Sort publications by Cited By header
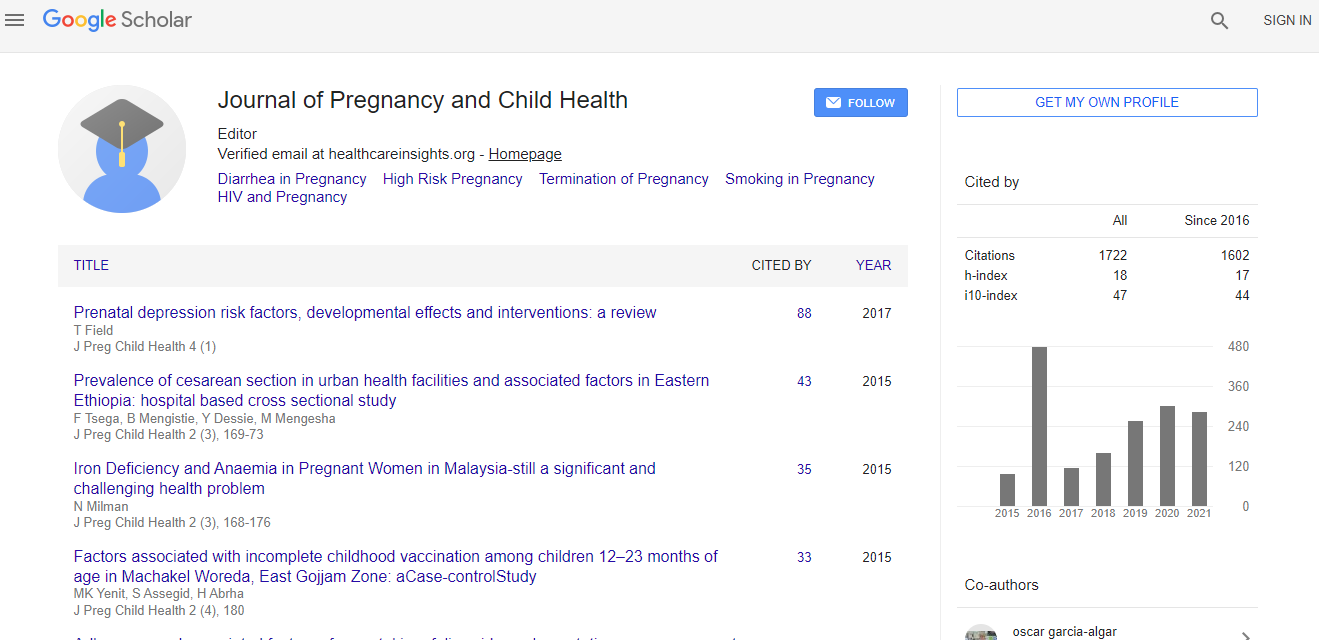1319x640 pixels. click(x=781, y=265)
